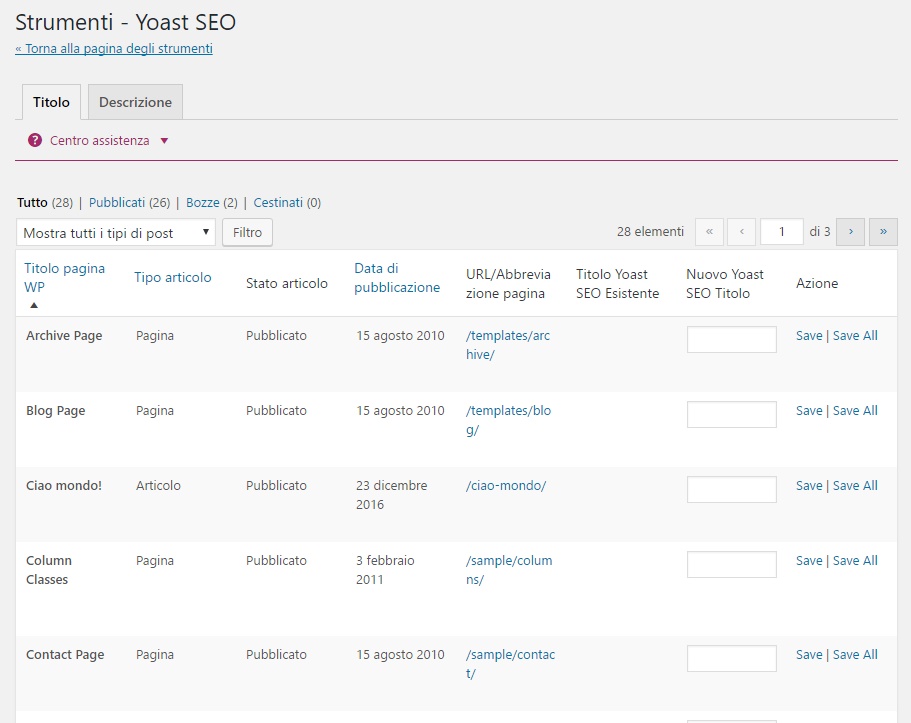Viewport: 911px width, 723px height.
Task: Click the Blog Page title text
Action: (56, 411)
